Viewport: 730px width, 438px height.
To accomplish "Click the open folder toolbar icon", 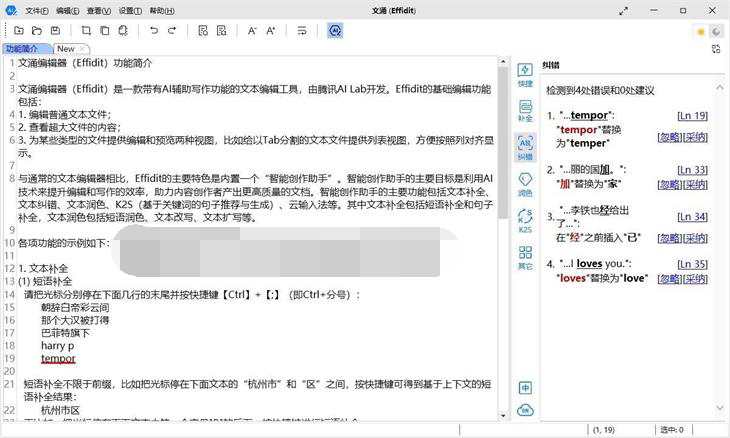I will click(37, 31).
